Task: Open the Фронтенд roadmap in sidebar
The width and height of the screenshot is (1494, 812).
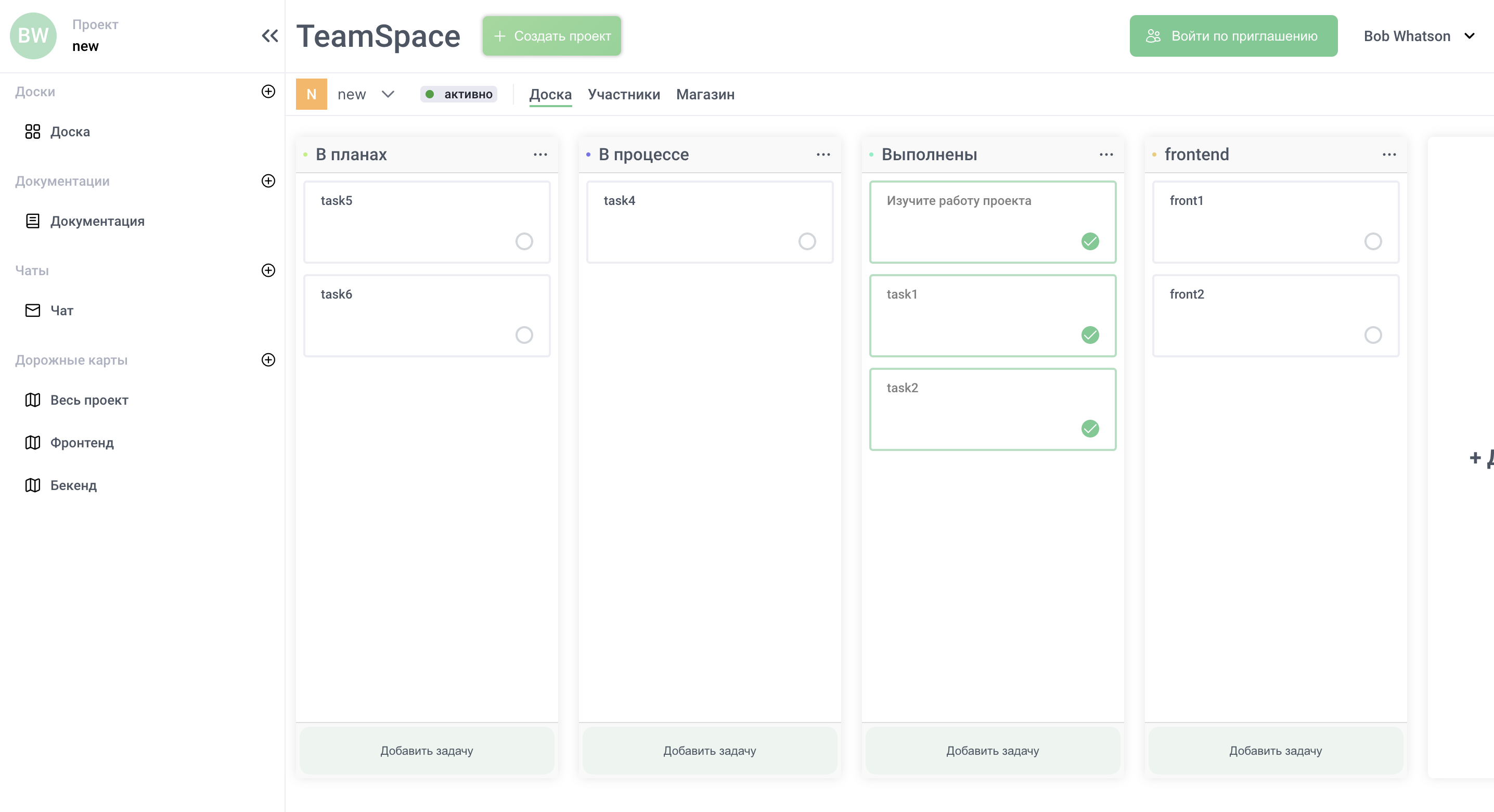Action: (82, 443)
